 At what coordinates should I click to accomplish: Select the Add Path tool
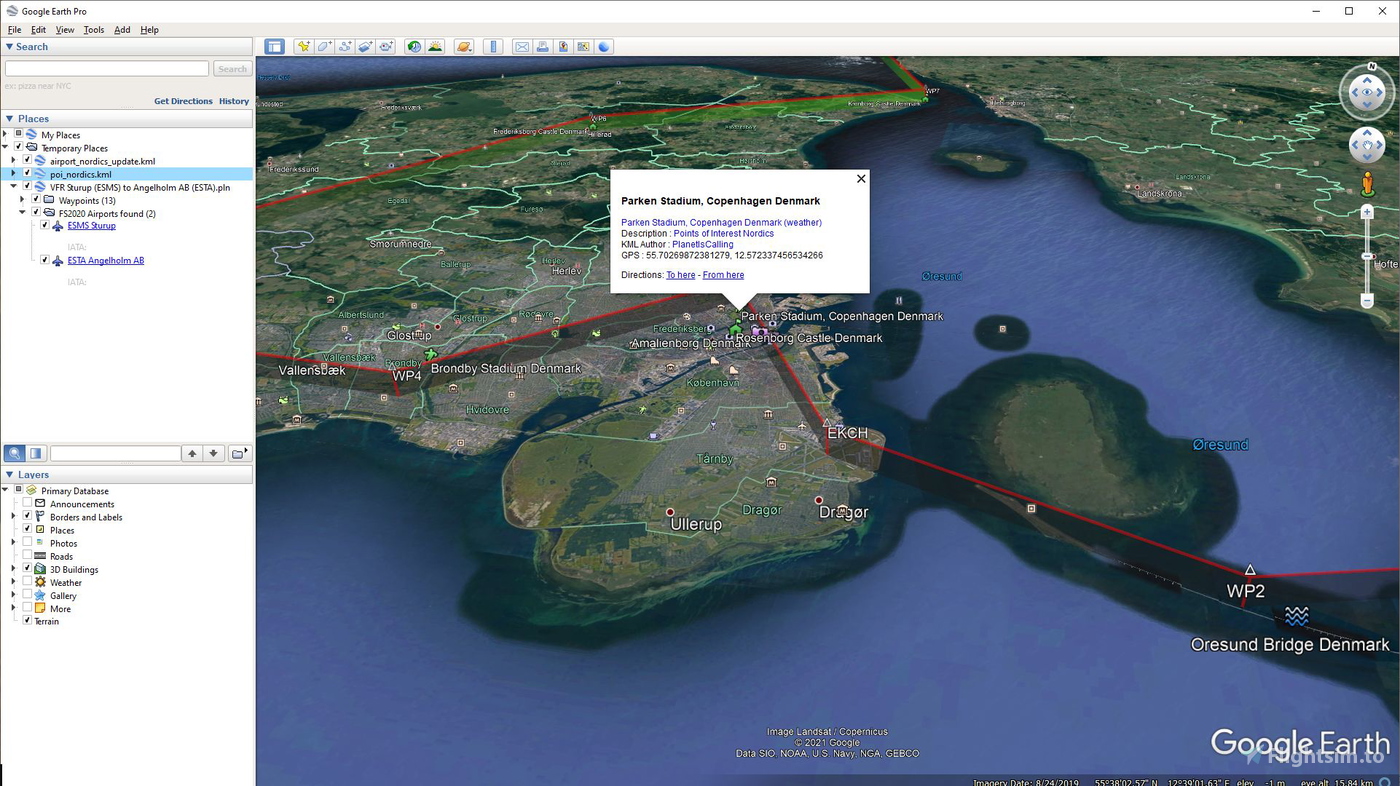click(346, 46)
